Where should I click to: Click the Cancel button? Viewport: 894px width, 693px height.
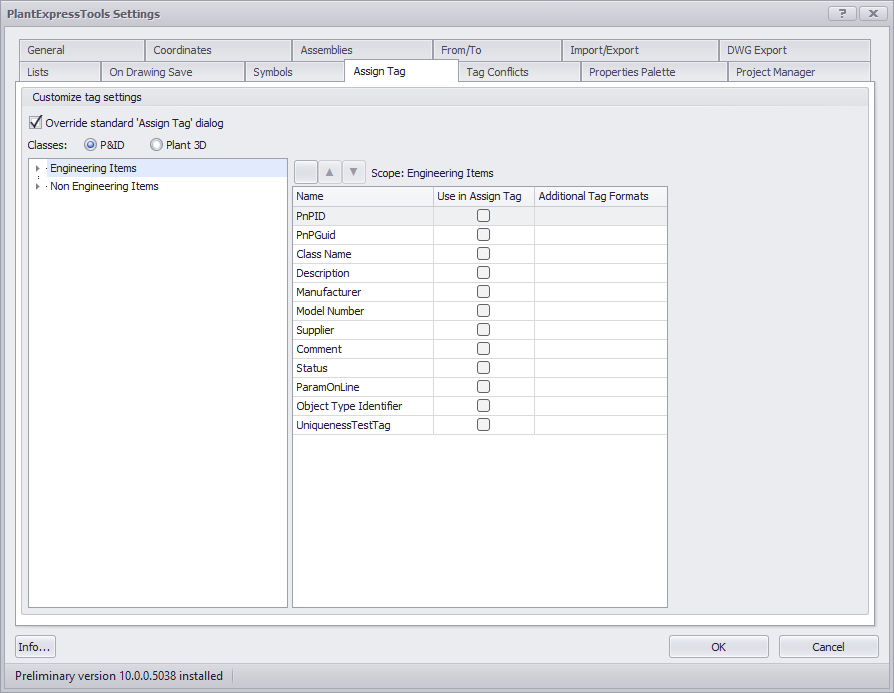pos(828,647)
